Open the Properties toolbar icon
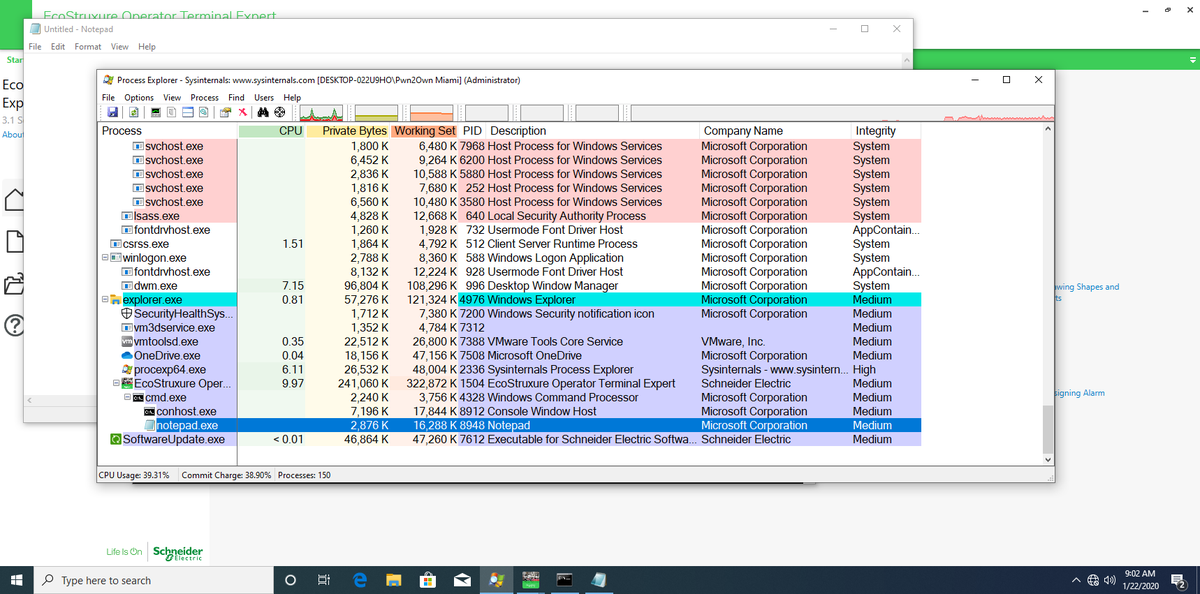Viewport: 1200px width, 594px height. tap(225, 112)
